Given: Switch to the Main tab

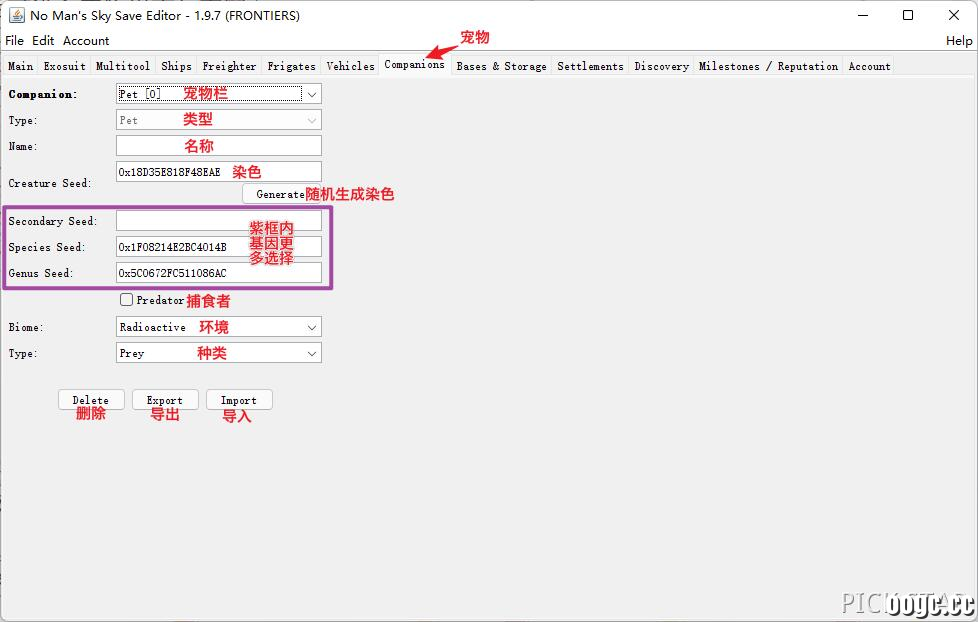Looking at the screenshot, I should click(x=21, y=66).
